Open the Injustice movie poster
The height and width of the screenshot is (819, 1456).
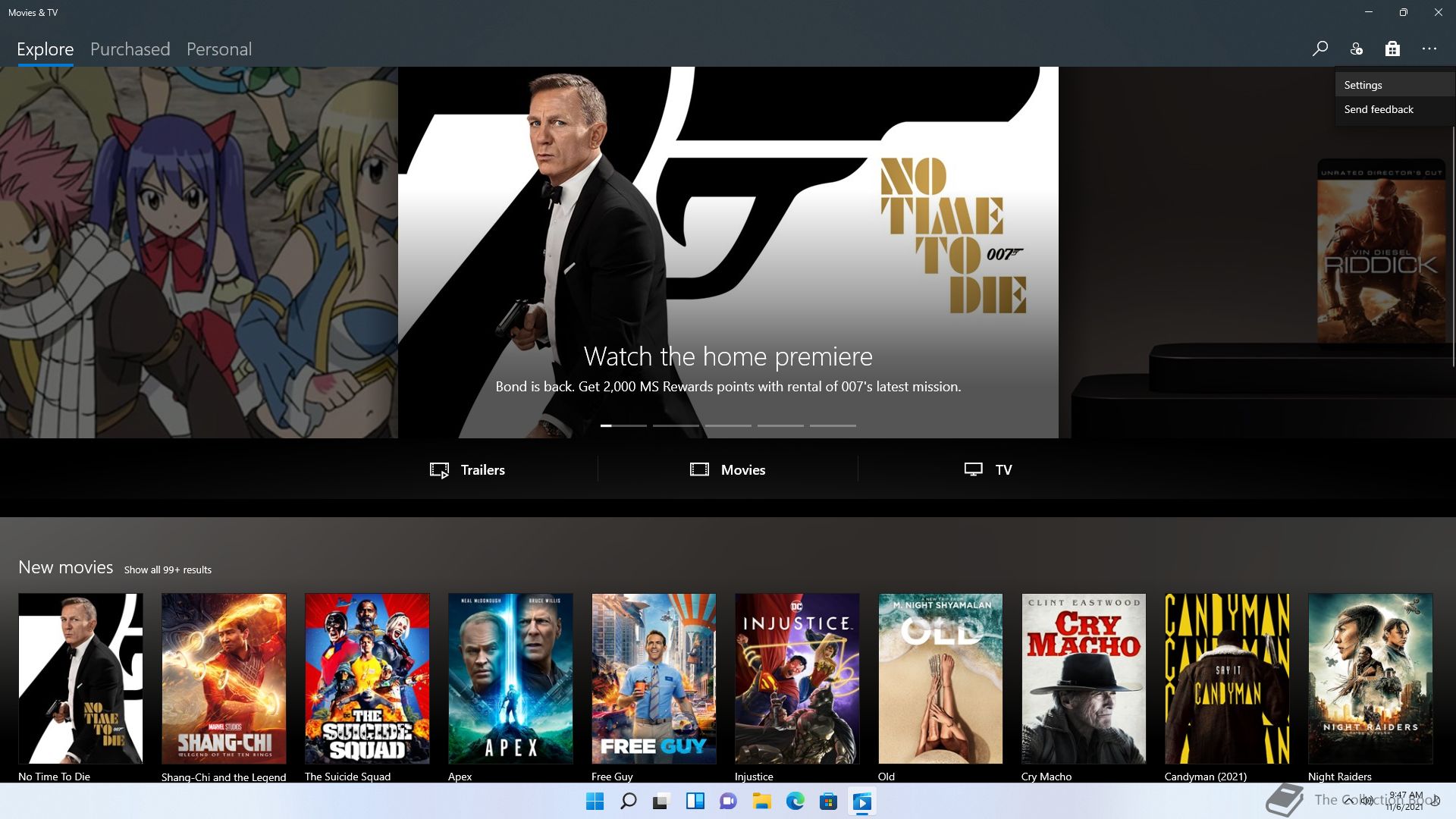797,679
